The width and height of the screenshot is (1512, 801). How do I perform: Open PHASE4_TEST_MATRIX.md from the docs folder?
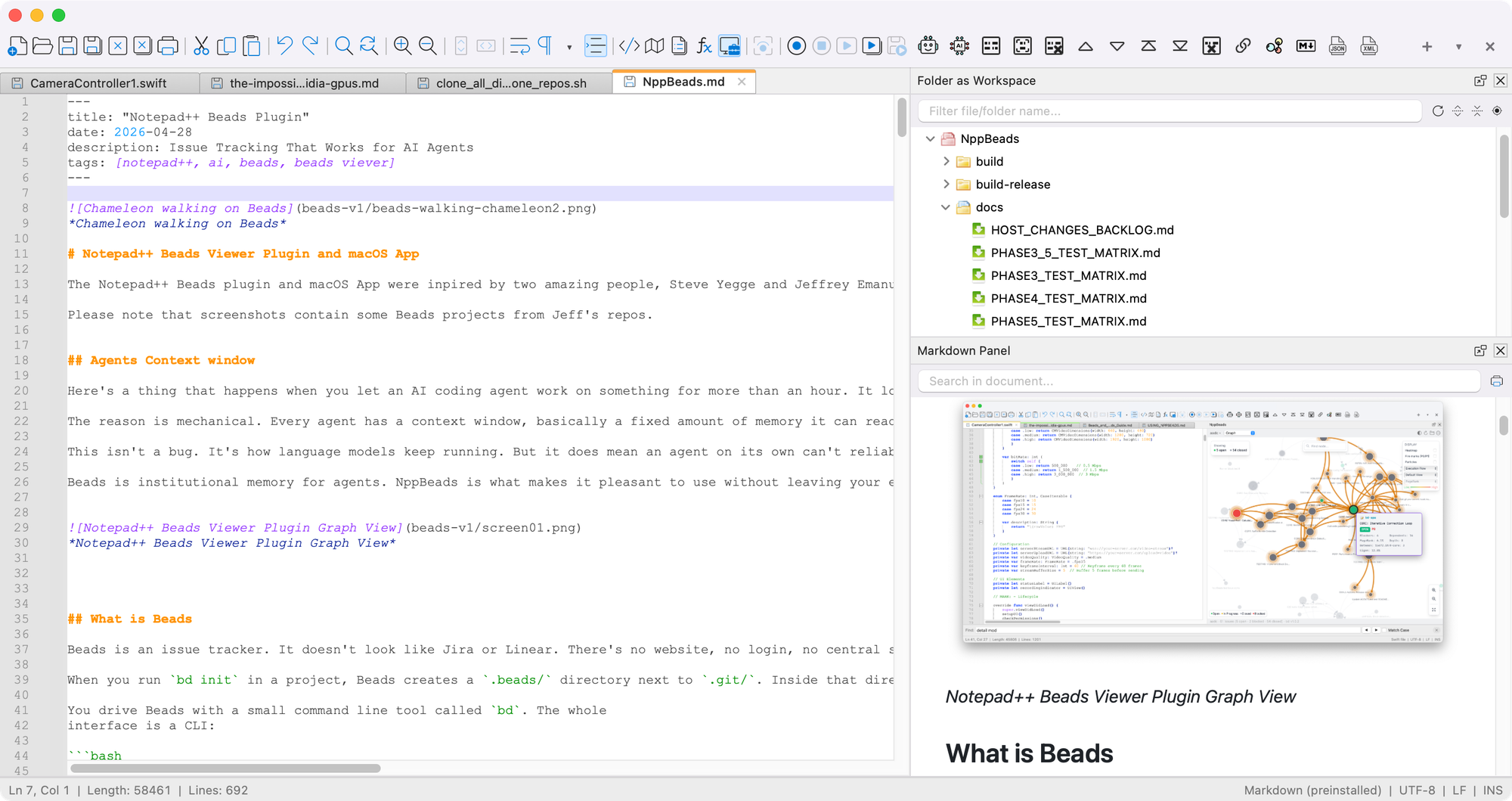click(1068, 298)
